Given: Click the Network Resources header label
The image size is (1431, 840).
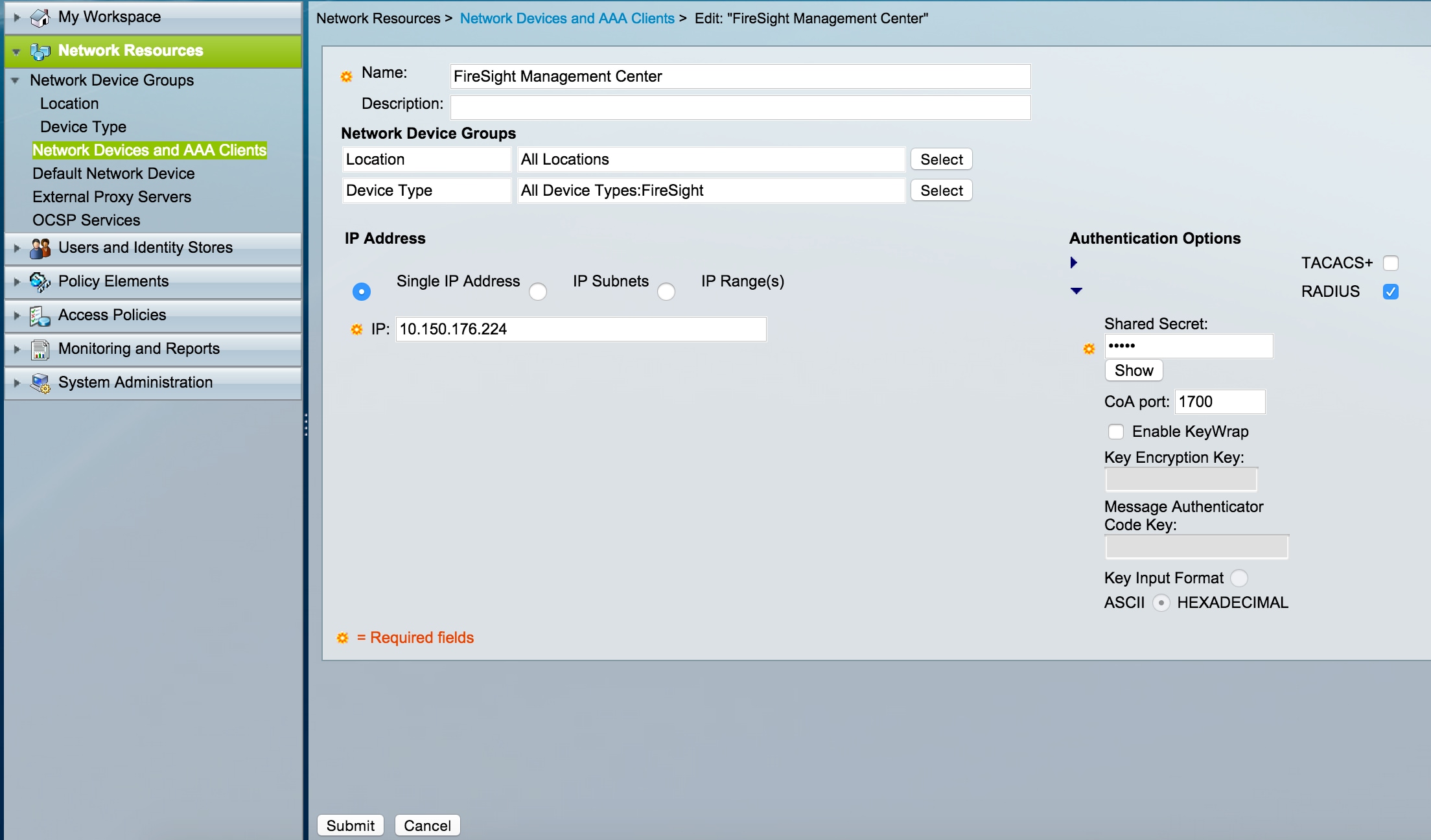Looking at the screenshot, I should [x=130, y=51].
